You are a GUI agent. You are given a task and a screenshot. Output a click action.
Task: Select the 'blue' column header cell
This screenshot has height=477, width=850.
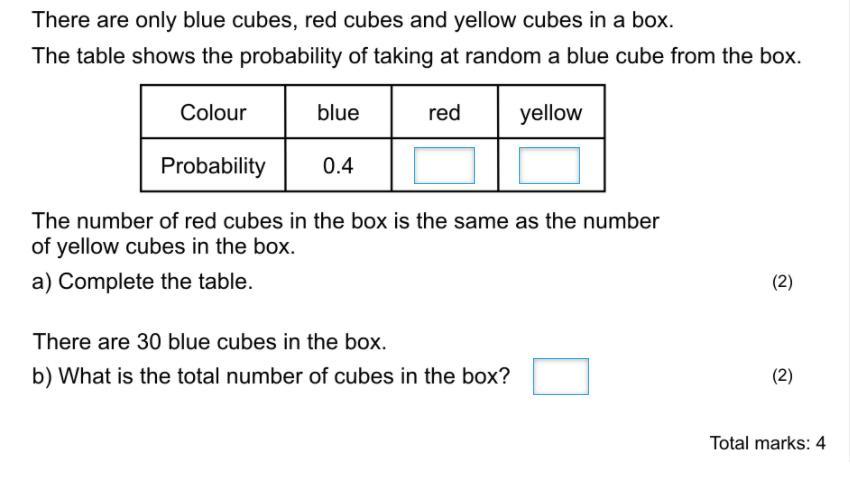click(x=338, y=112)
